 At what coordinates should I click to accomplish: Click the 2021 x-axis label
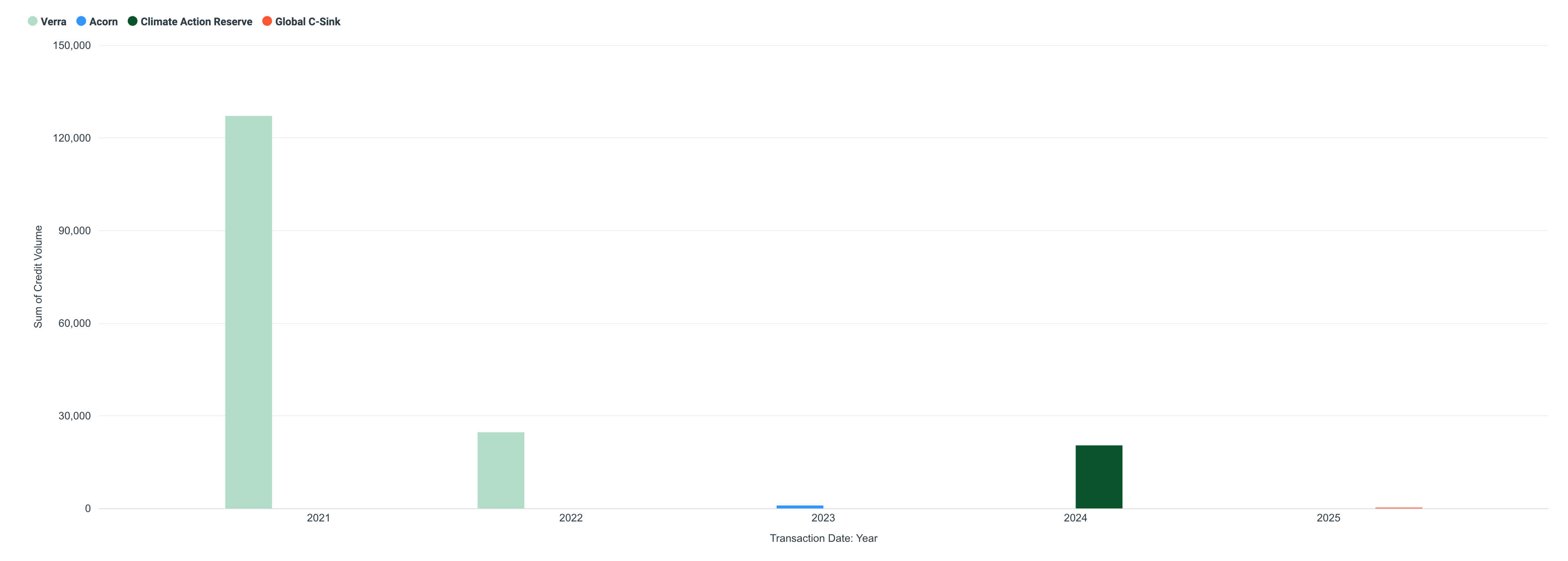click(318, 518)
